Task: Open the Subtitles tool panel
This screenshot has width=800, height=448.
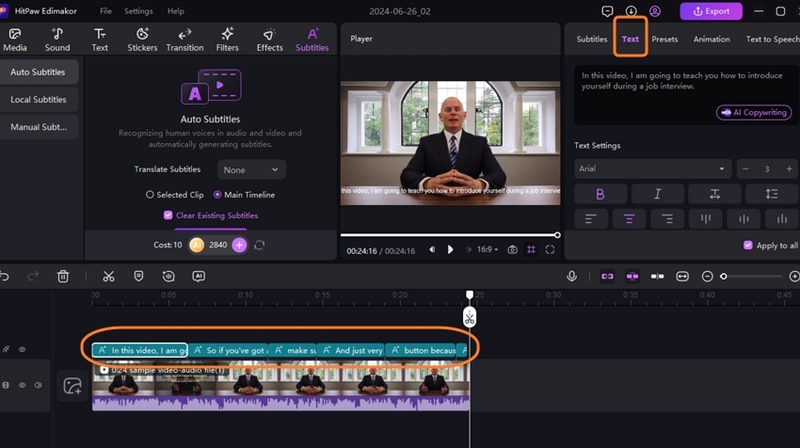Action: [312, 40]
